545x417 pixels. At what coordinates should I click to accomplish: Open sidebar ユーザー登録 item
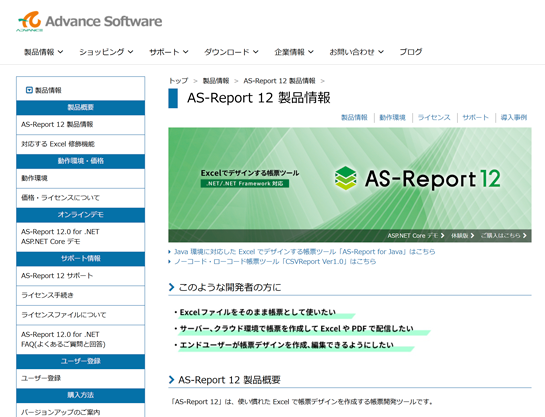click(80, 378)
